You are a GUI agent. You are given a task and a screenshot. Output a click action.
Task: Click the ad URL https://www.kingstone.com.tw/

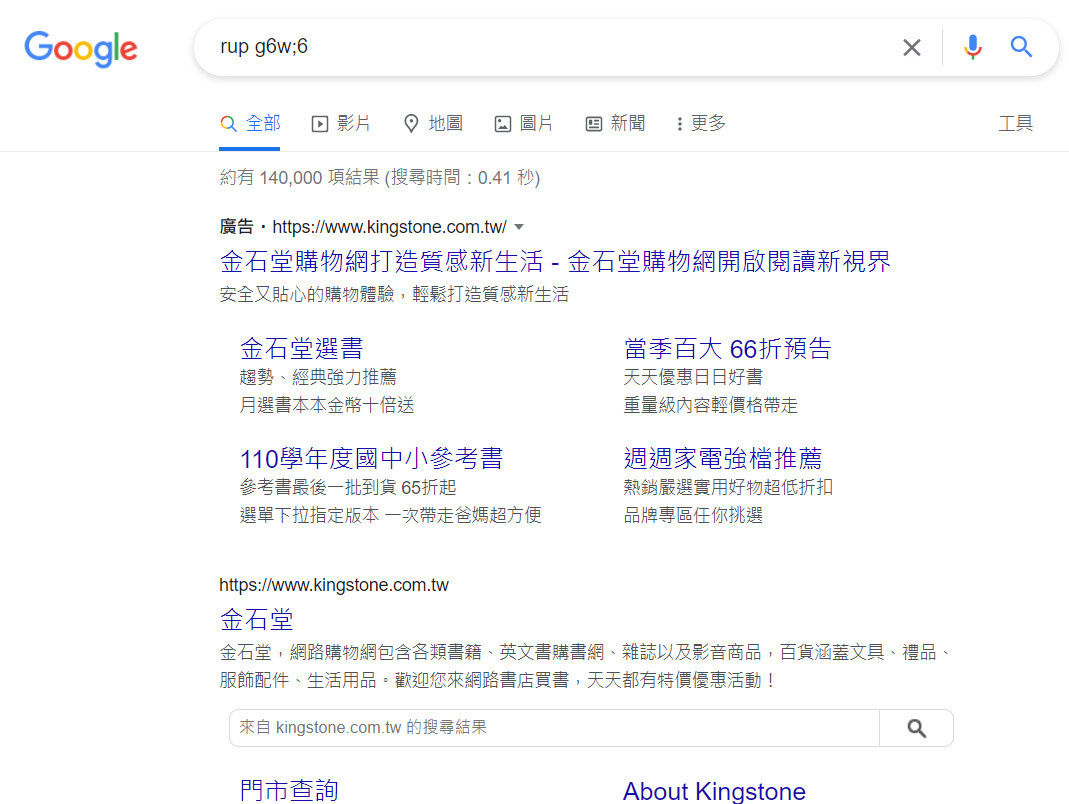[389, 227]
